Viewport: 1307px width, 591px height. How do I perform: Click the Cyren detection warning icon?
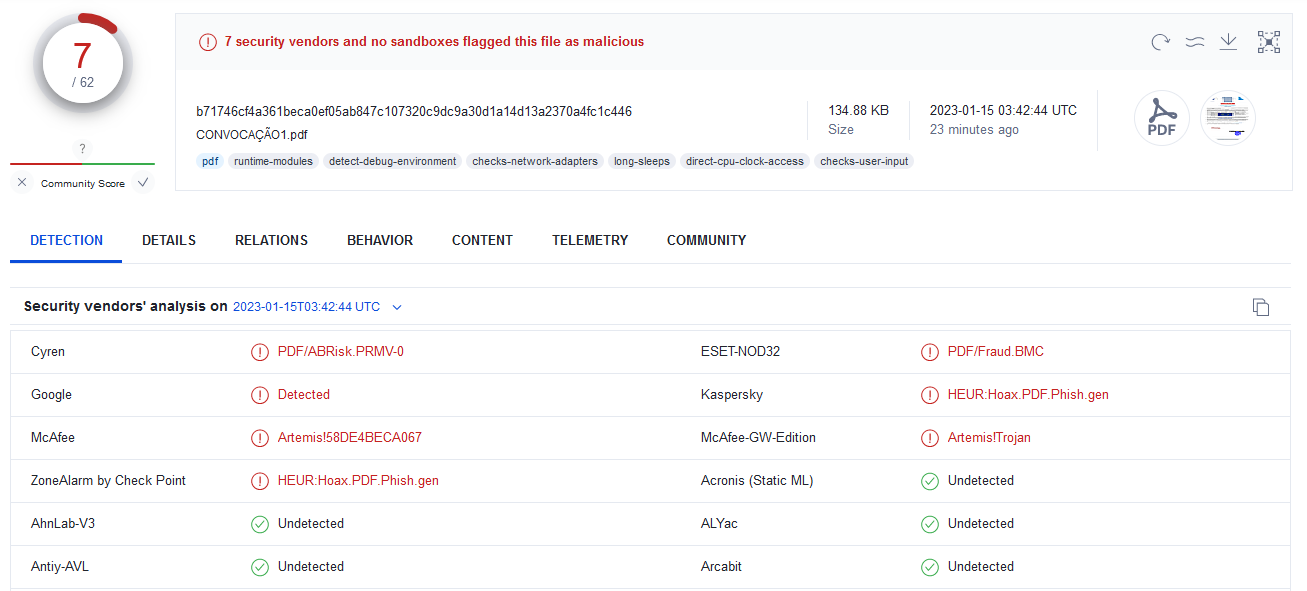(260, 352)
